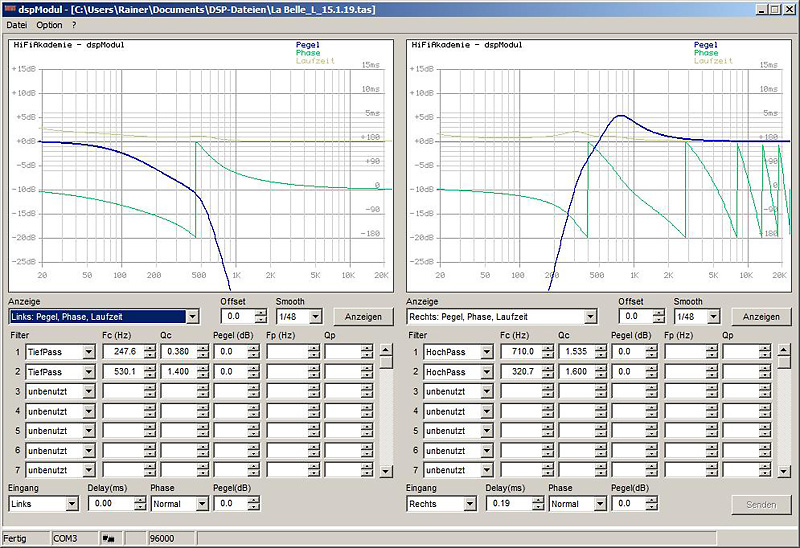Screen dimensions: 800x548
Task: Open the Option menu
Action: tap(49, 25)
